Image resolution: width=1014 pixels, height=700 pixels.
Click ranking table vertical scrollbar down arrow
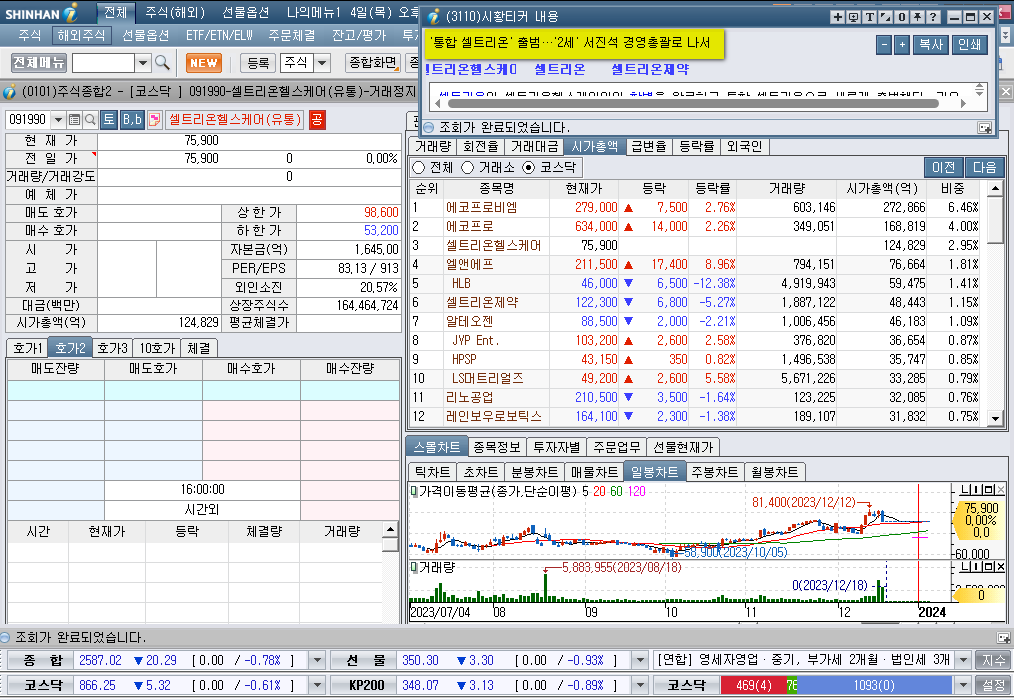point(996,419)
